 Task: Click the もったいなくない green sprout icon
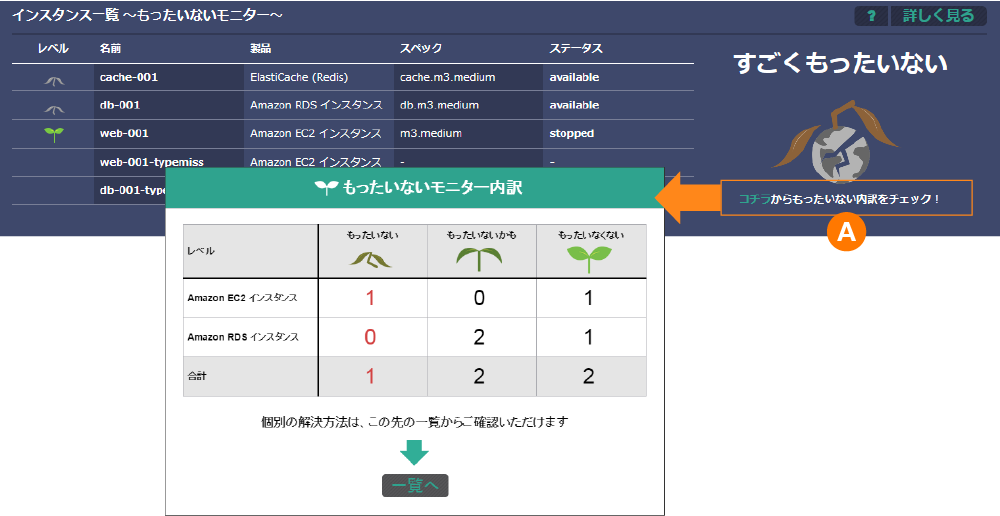pyautogui.click(x=589, y=259)
